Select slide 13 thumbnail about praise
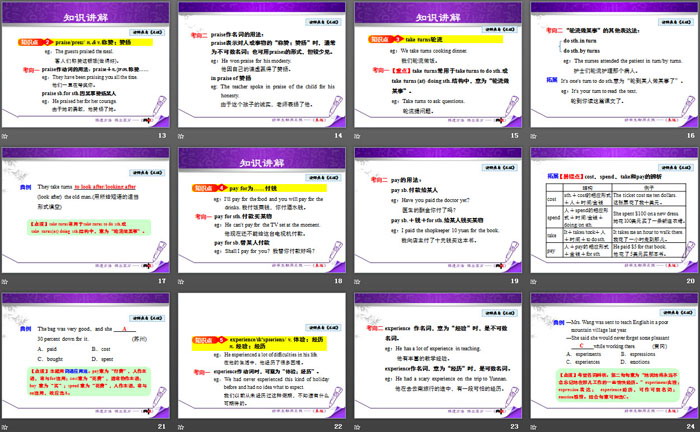This screenshot has height=432, width=700. [x=86, y=65]
